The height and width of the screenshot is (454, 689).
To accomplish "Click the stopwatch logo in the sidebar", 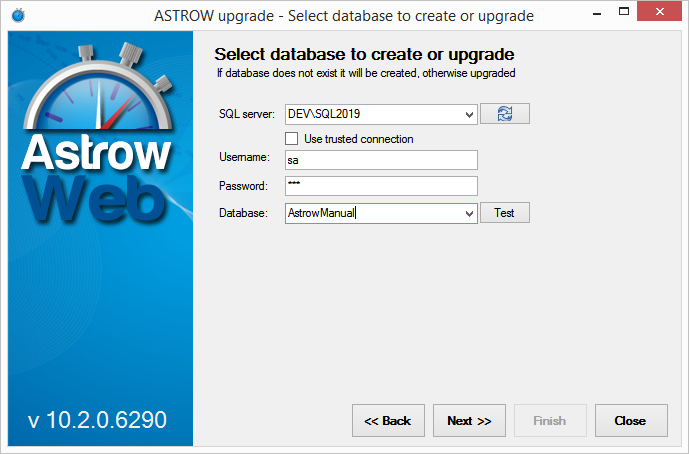I will [95, 95].
